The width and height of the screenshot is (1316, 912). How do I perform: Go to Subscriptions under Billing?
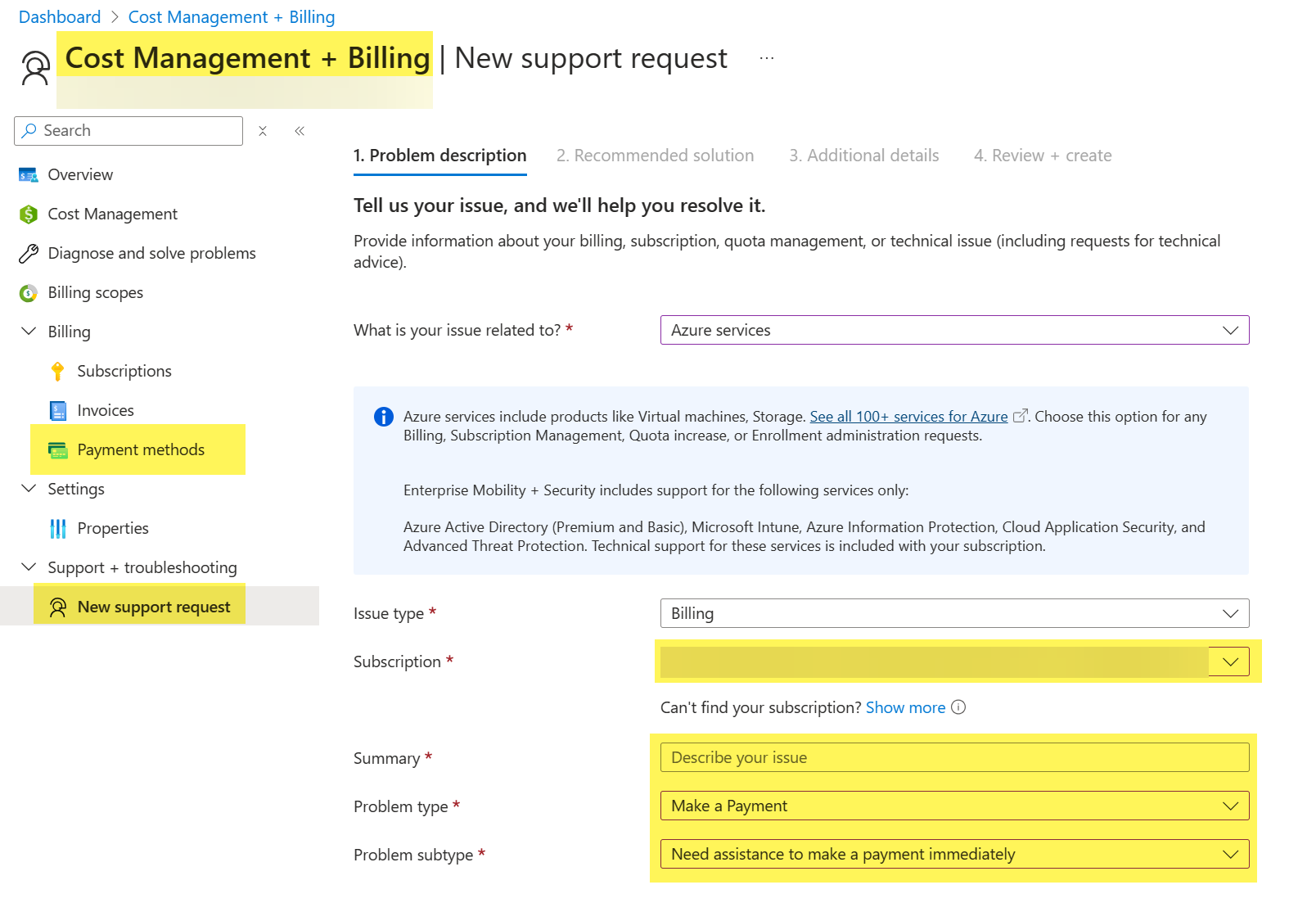click(124, 372)
